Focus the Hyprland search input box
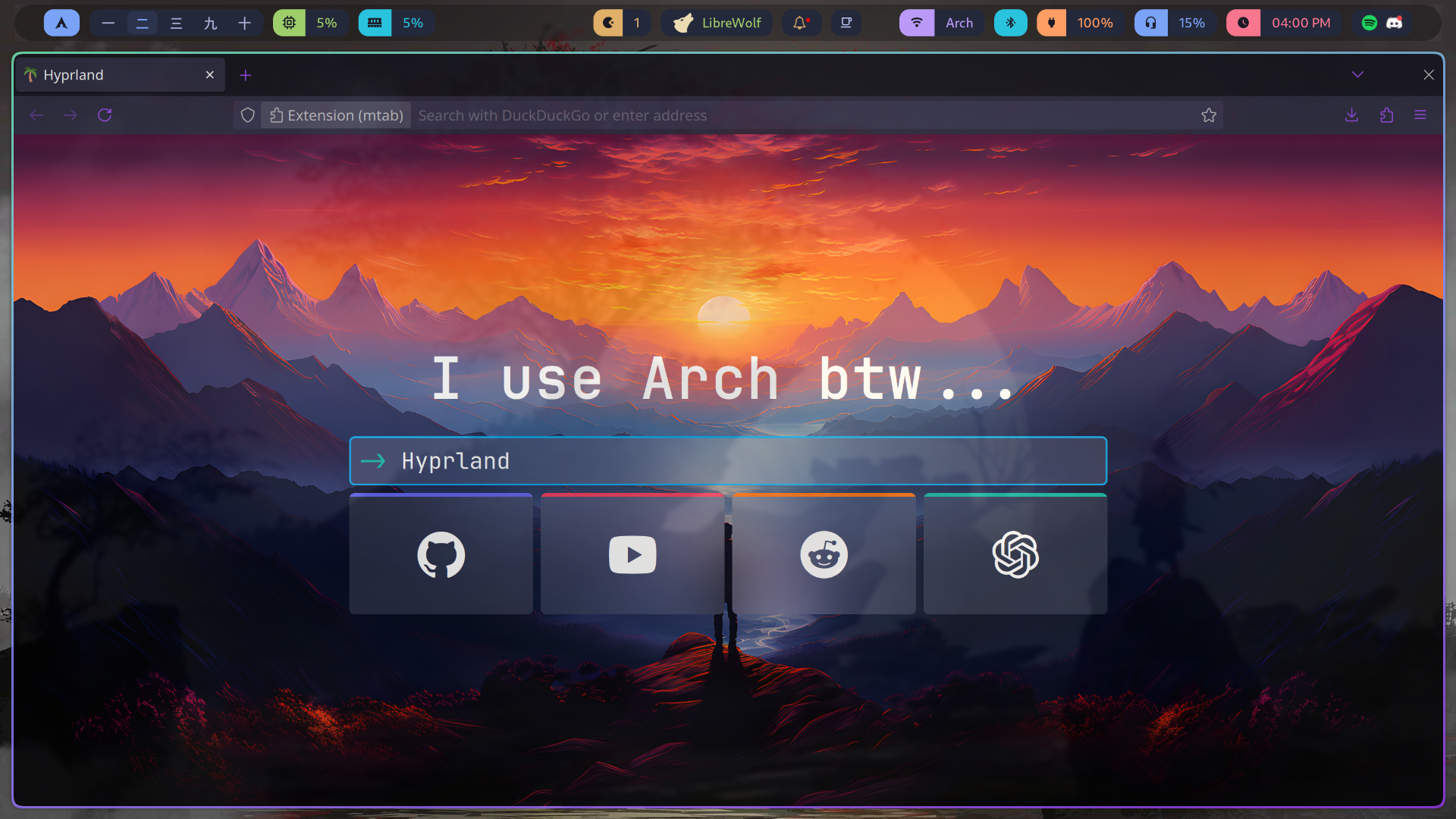The height and width of the screenshot is (819, 1456). (728, 461)
